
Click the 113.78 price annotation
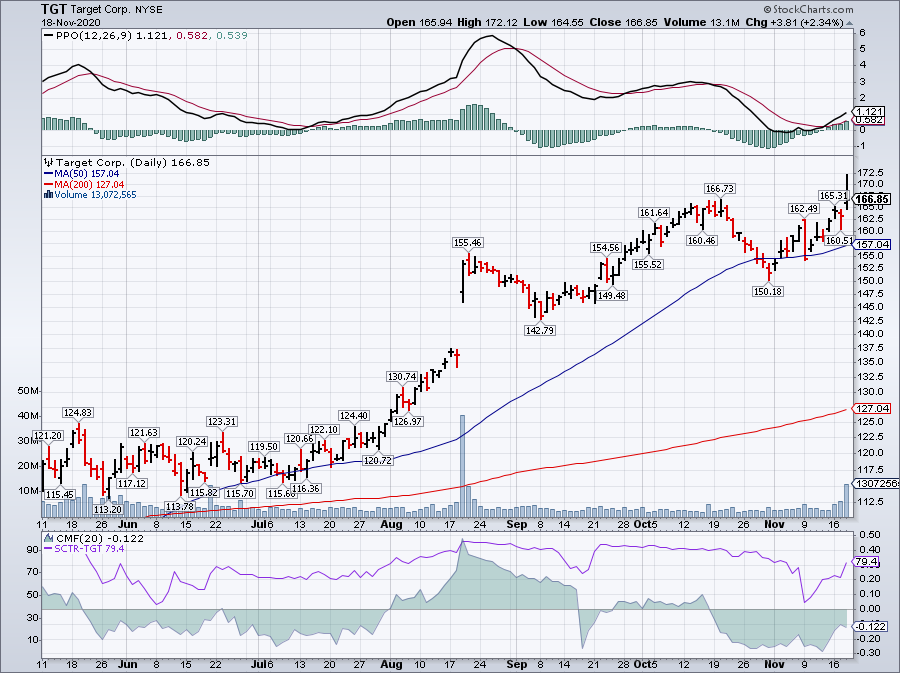pyautogui.click(x=180, y=507)
